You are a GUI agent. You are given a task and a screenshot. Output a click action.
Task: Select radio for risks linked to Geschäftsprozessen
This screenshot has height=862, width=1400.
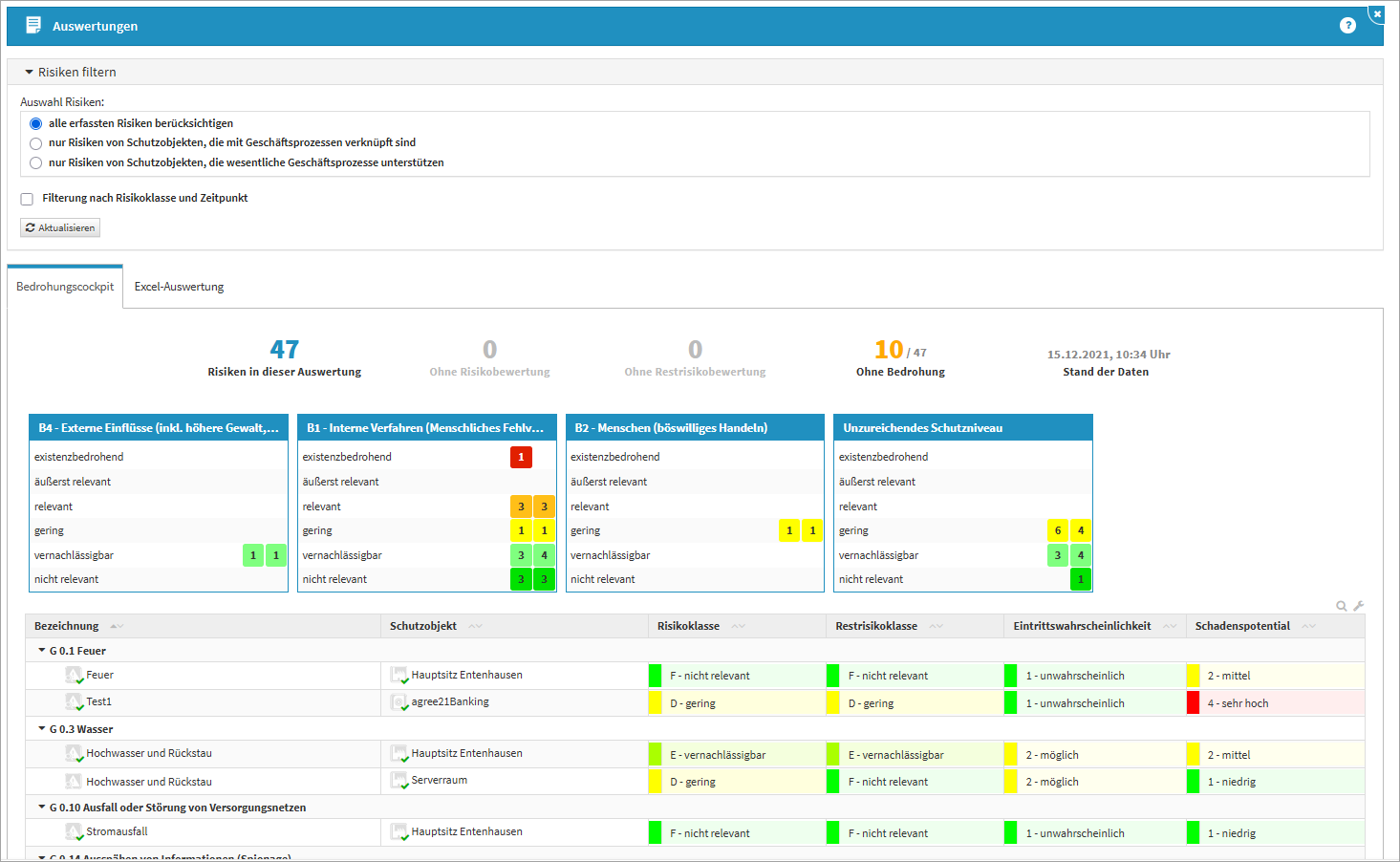[36, 143]
